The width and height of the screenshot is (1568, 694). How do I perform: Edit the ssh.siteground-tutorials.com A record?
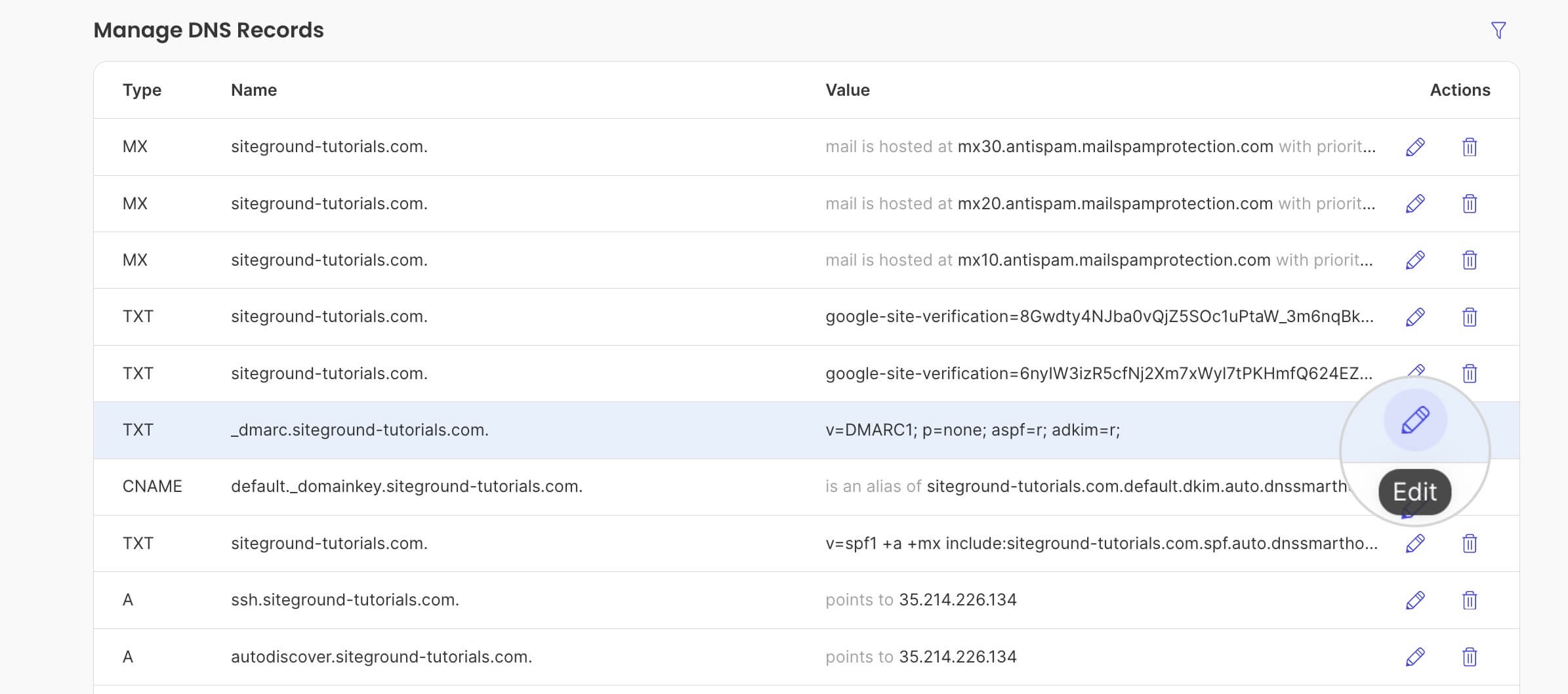click(x=1414, y=599)
